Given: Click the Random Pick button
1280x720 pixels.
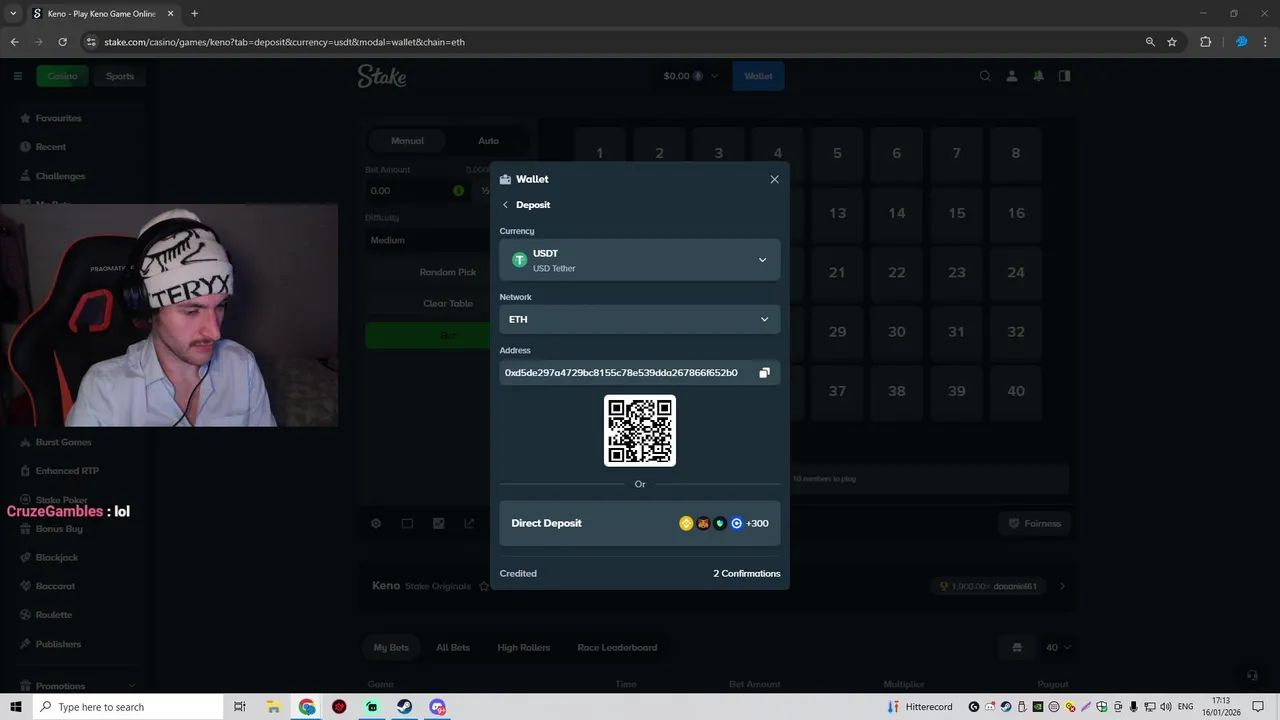Looking at the screenshot, I should [448, 272].
